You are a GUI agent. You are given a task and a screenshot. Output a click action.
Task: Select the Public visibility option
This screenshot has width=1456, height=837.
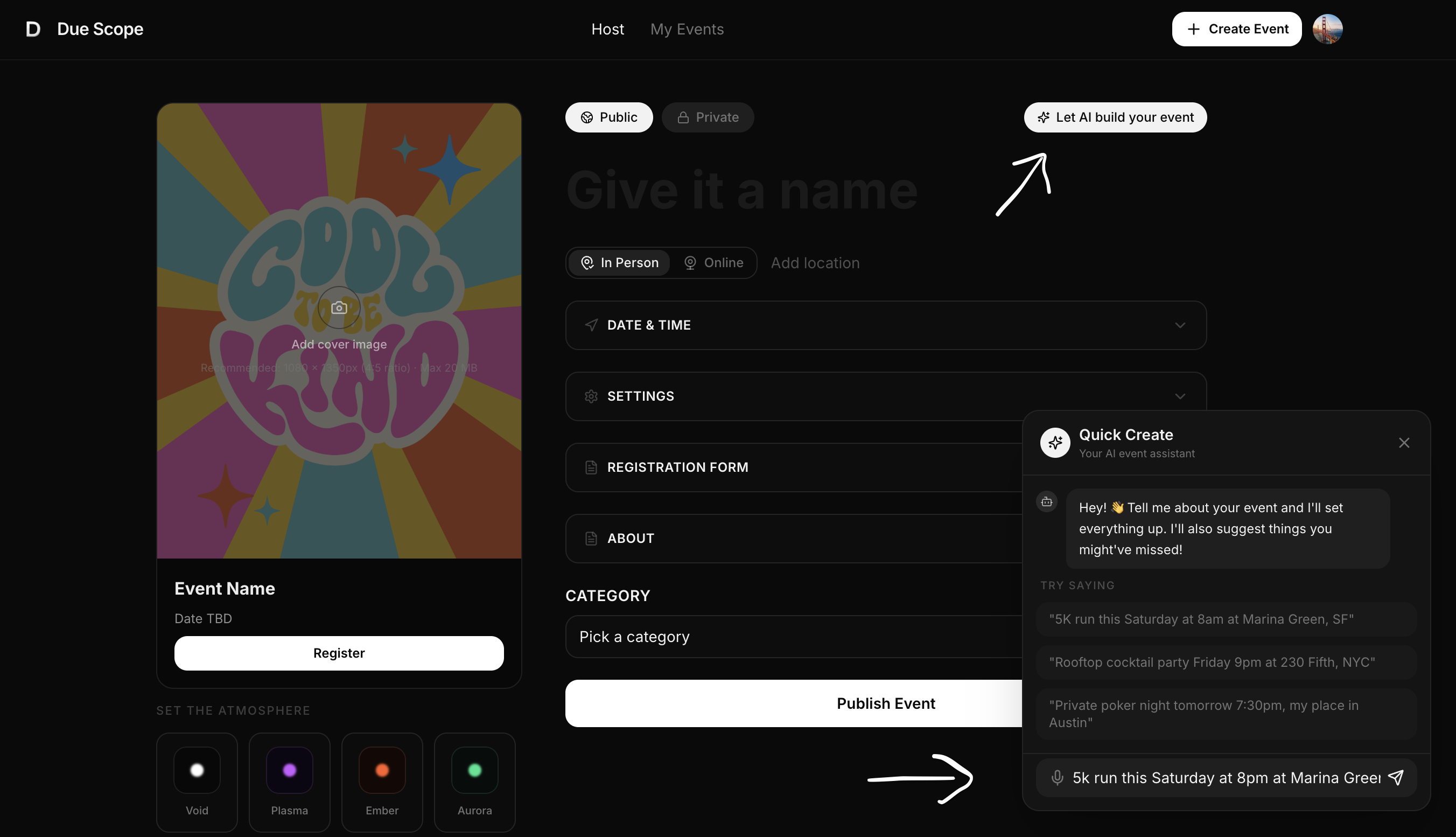(x=608, y=117)
